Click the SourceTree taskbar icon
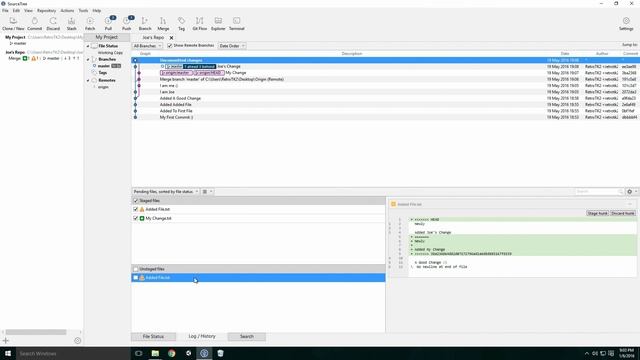The width and height of the screenshot is (640, 360). click(204, 353)
